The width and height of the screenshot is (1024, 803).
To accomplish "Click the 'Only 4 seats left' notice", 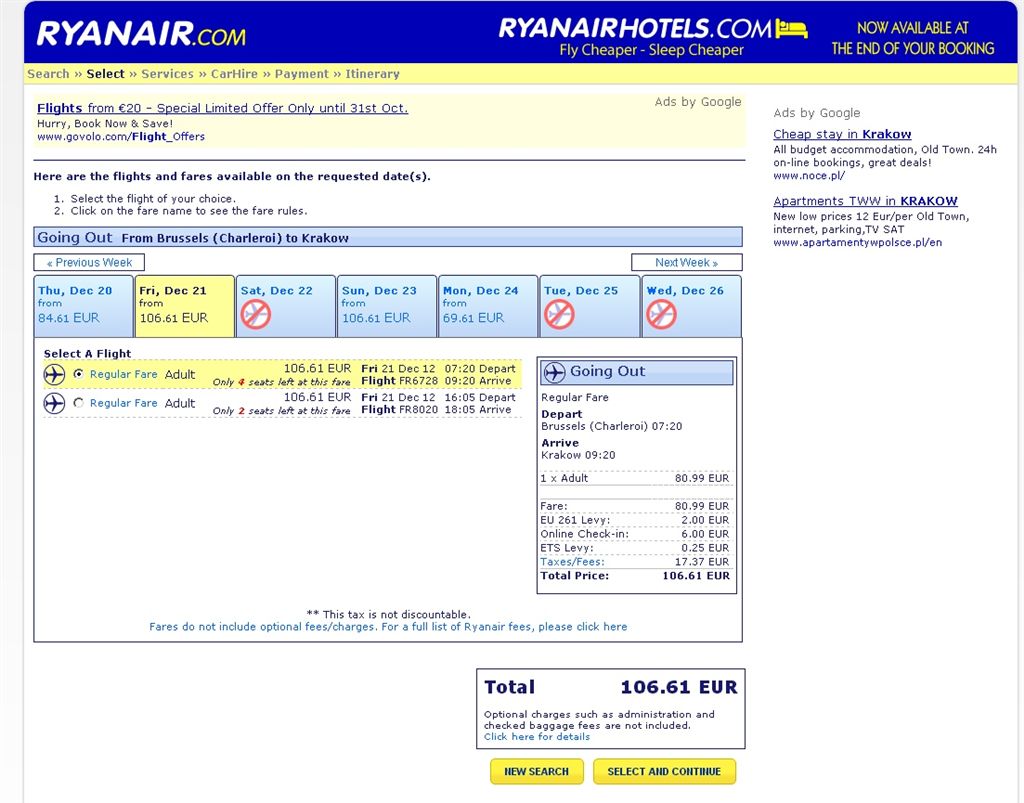I will (x=281, y=382).
